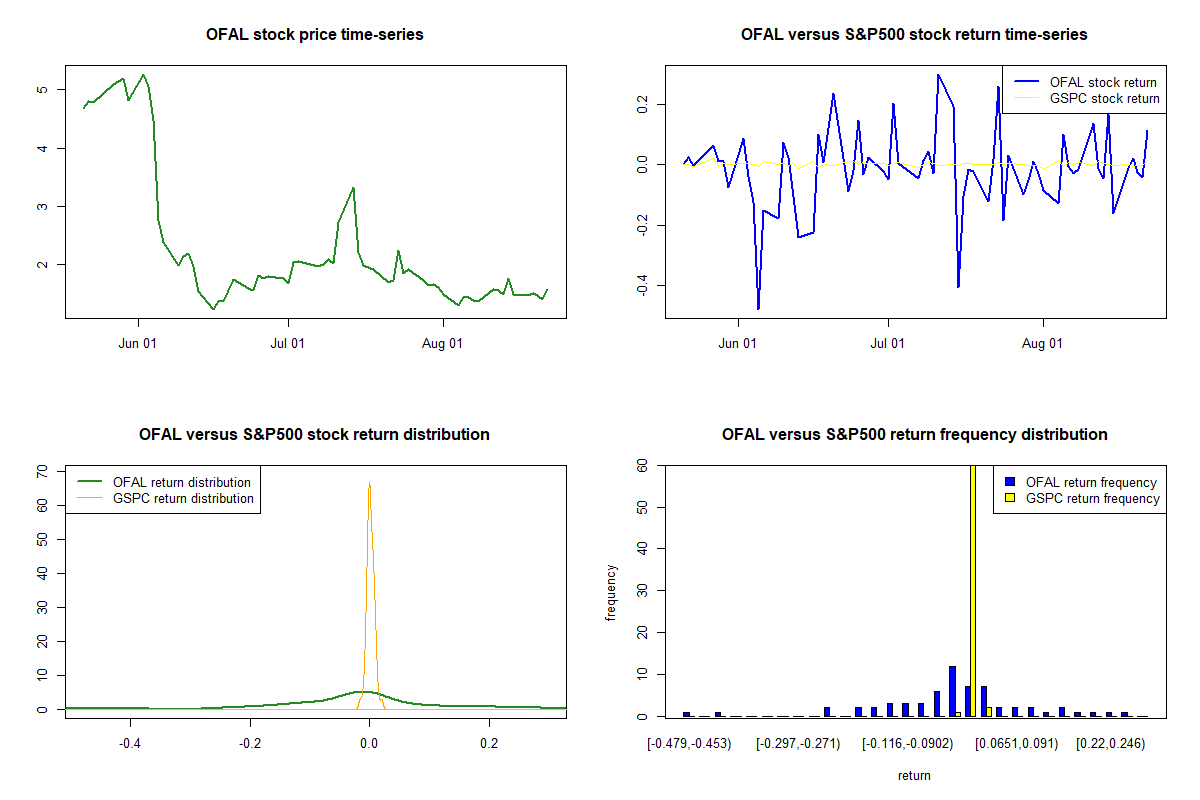Click the 'OFAL versus S&P500 stock return distribution' title
1200x800 pixels.
[314, 435]
